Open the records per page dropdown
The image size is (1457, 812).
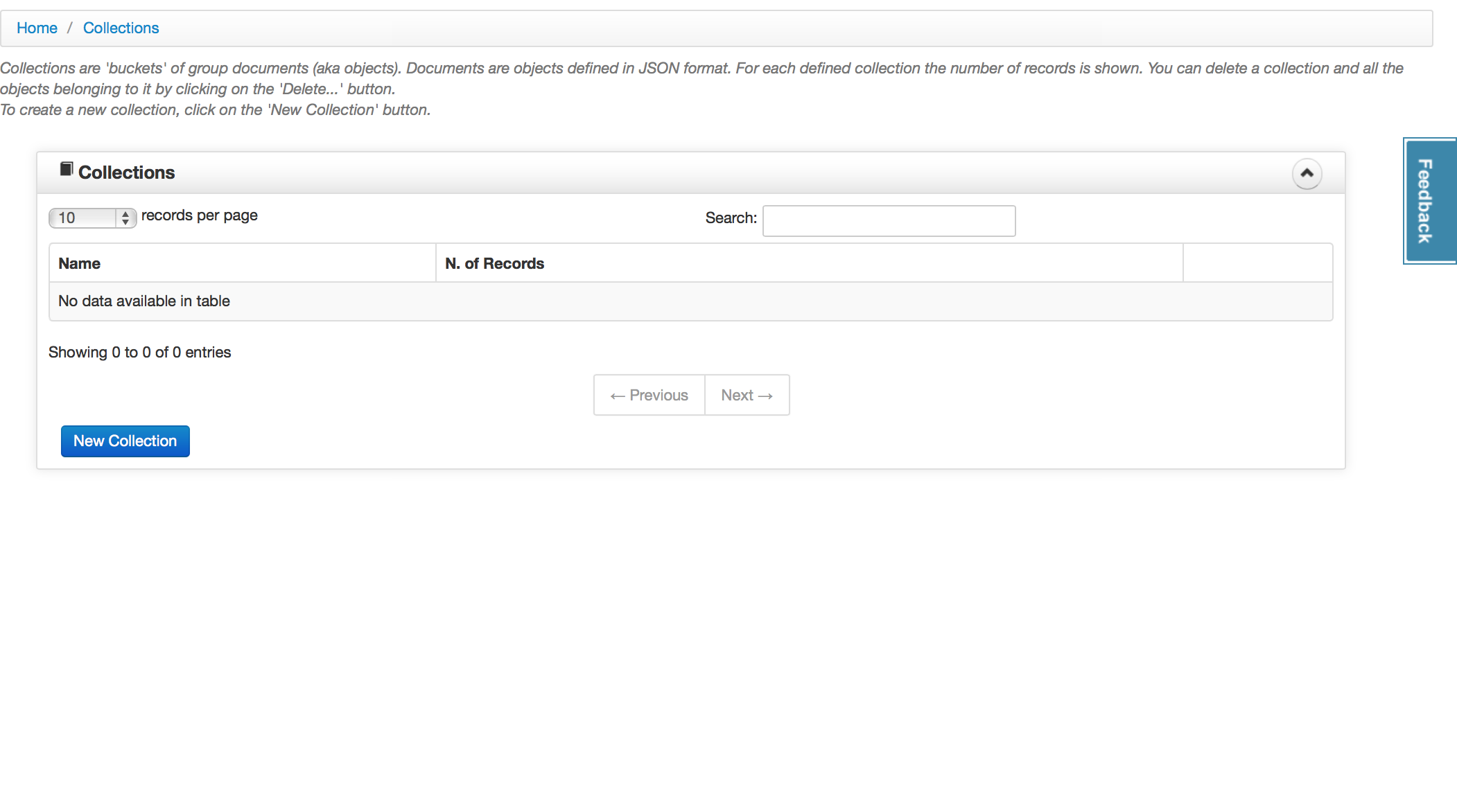click(92, 218)
